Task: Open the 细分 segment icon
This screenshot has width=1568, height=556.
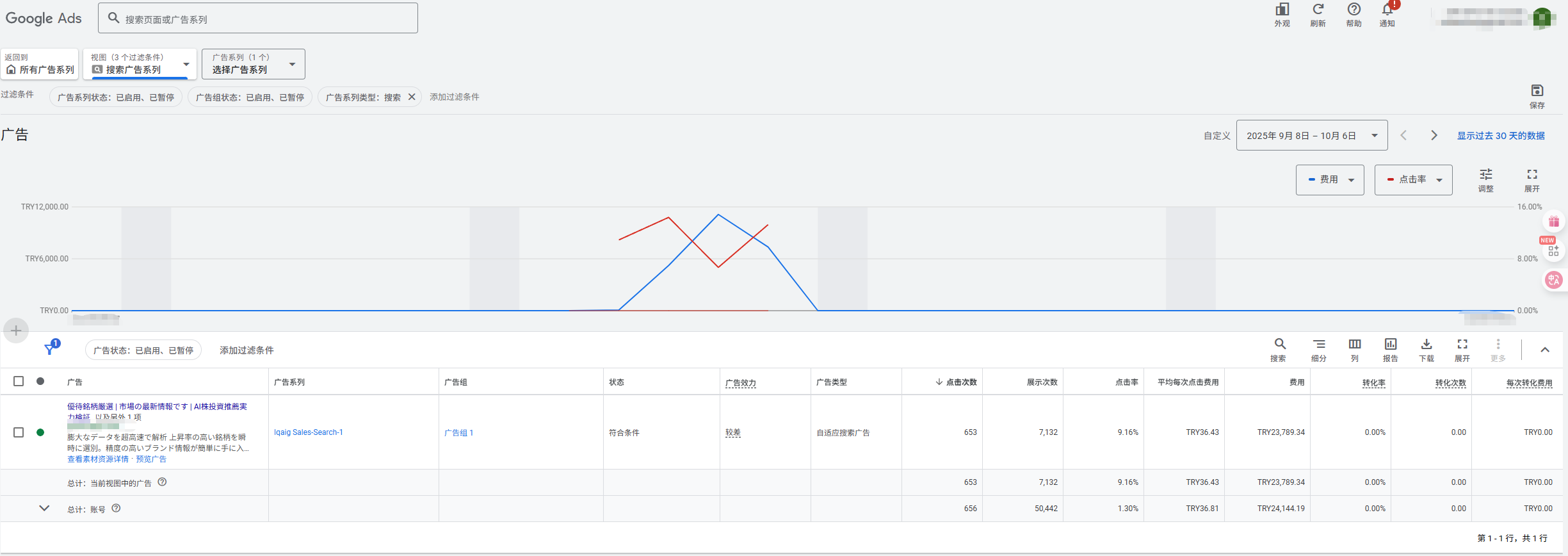Action: [1319, 345]
